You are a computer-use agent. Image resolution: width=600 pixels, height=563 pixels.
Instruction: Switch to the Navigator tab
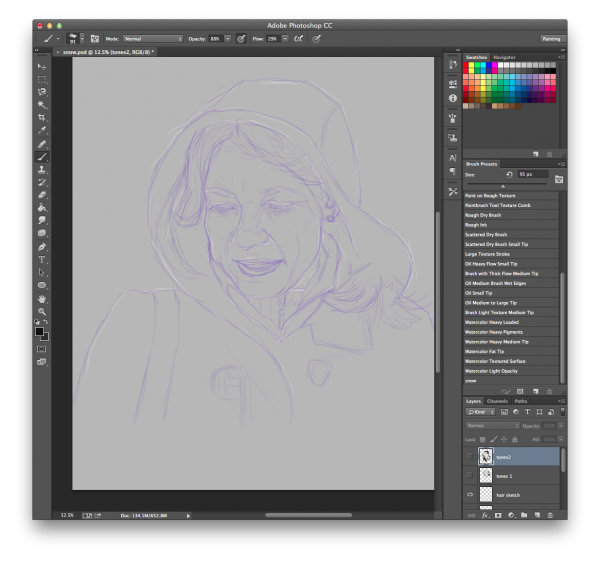point(505,57)
